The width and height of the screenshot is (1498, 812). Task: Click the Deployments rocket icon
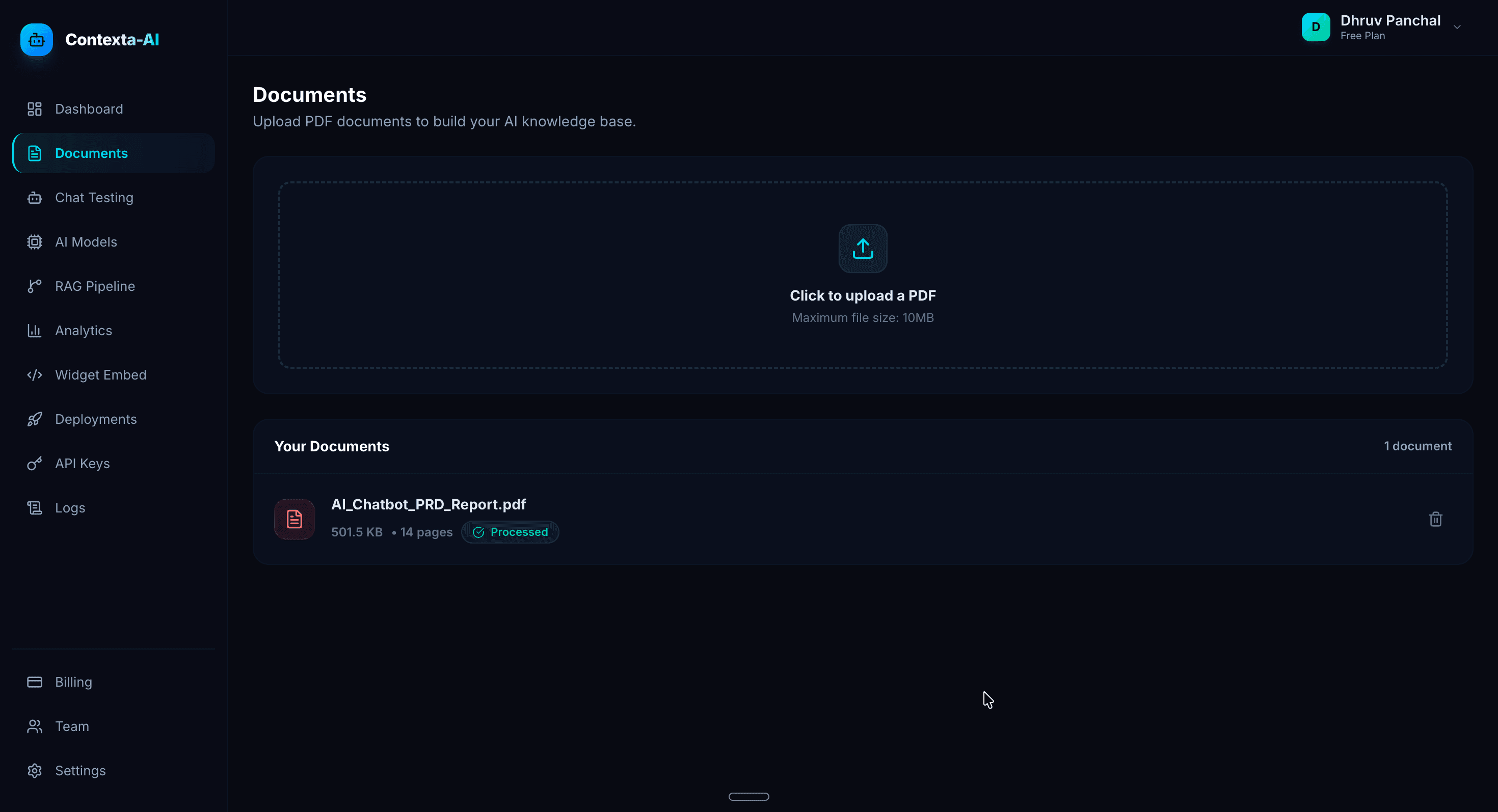pos(34,419)
